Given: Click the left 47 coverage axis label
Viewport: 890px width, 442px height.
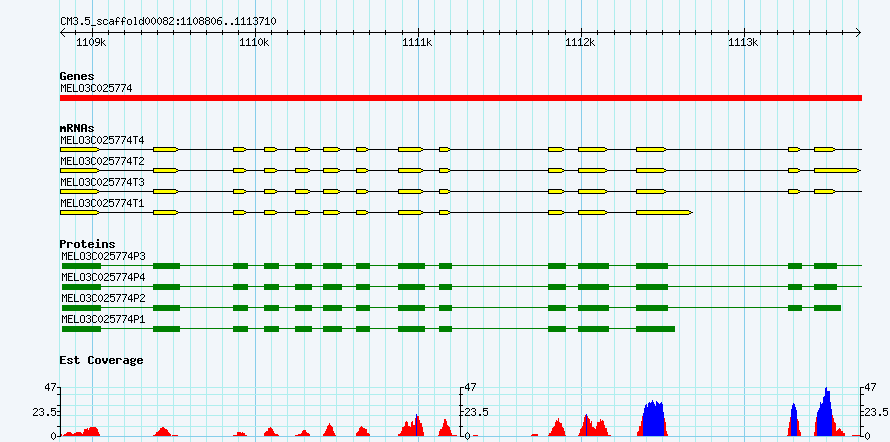Looking at the screenshot, I should (50, 388).
